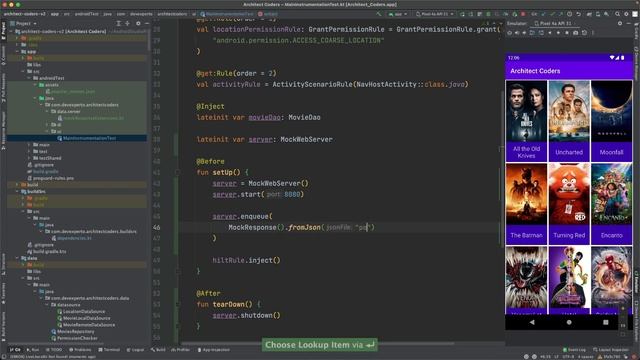Click the Build hammer icon in toolbar
Image resolution: width=640 pixels, height=360 pixels.
[379, 14]
